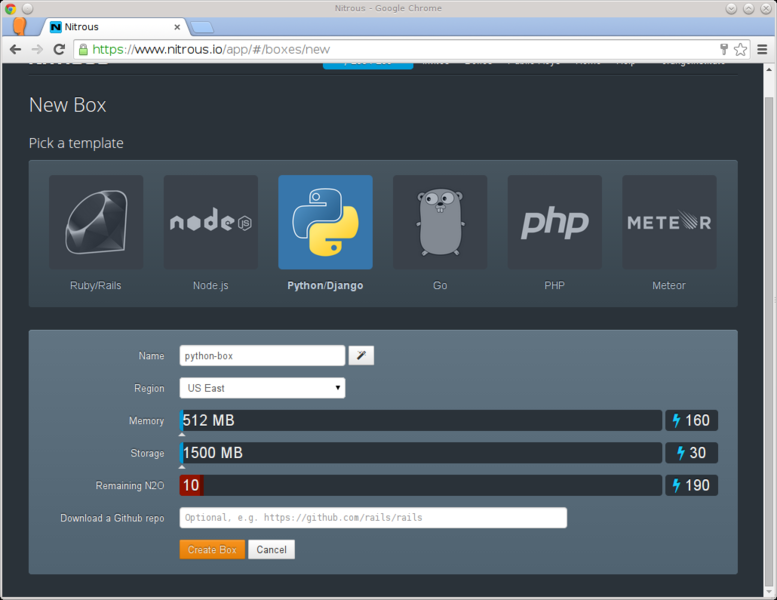Viewport: 777px width, 600px height.
Task: Click the magic wand name generator icon
Action: click(x=361, y=355)
